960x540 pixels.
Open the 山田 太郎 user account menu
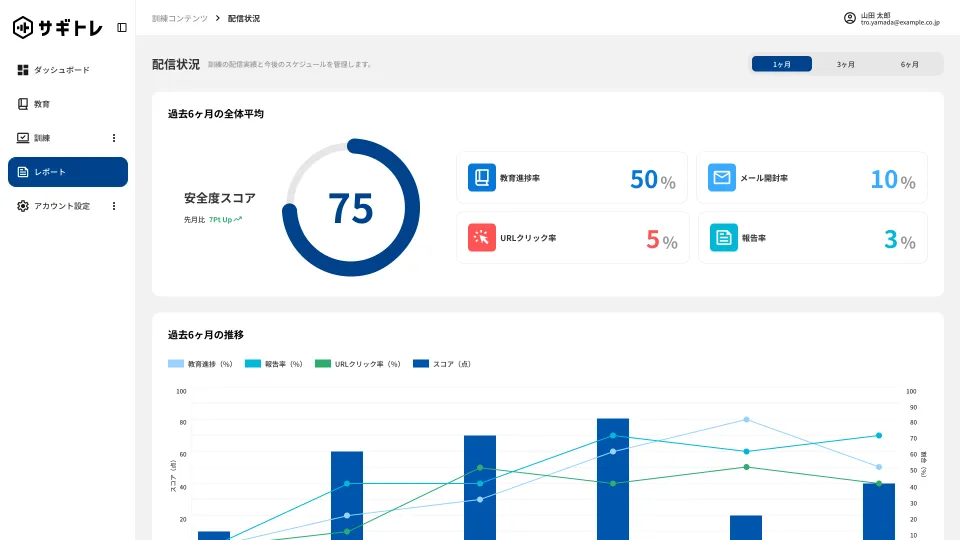pyautogui.click(x=892, y=18)
